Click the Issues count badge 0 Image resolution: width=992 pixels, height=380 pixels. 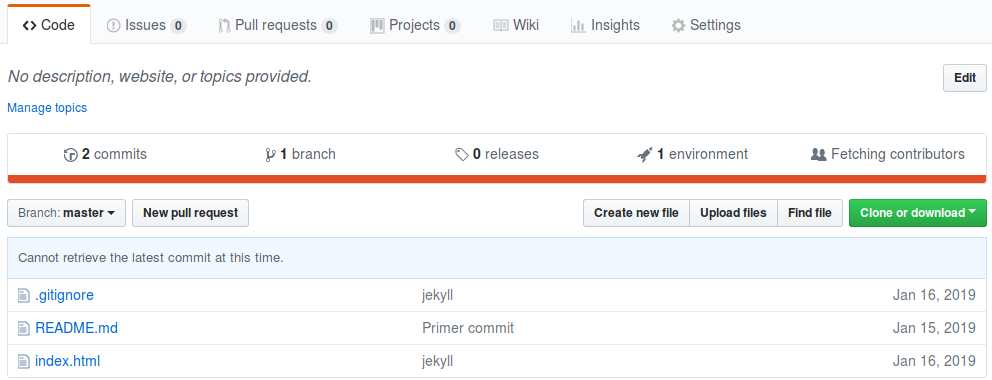coord(178,26)
